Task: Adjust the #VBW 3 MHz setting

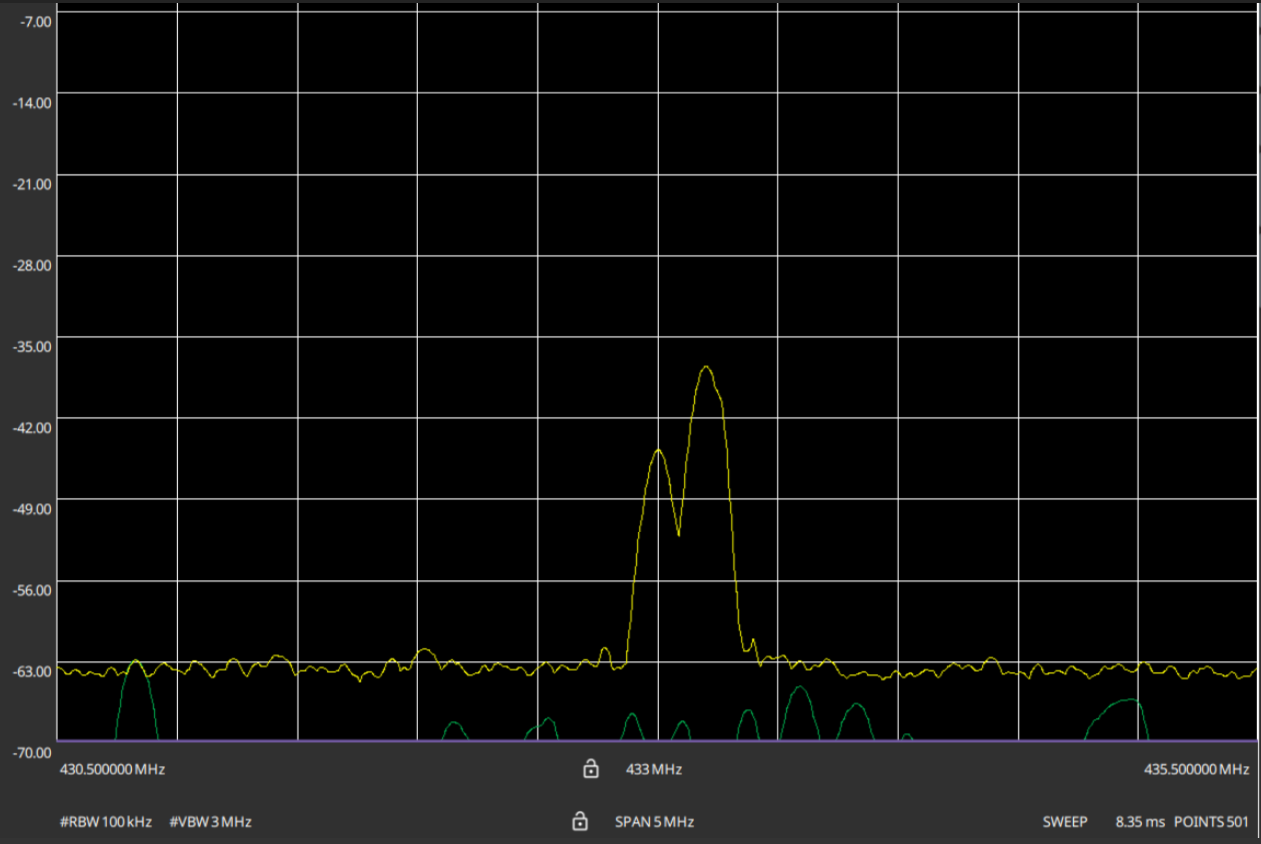Action: [210, 822]
